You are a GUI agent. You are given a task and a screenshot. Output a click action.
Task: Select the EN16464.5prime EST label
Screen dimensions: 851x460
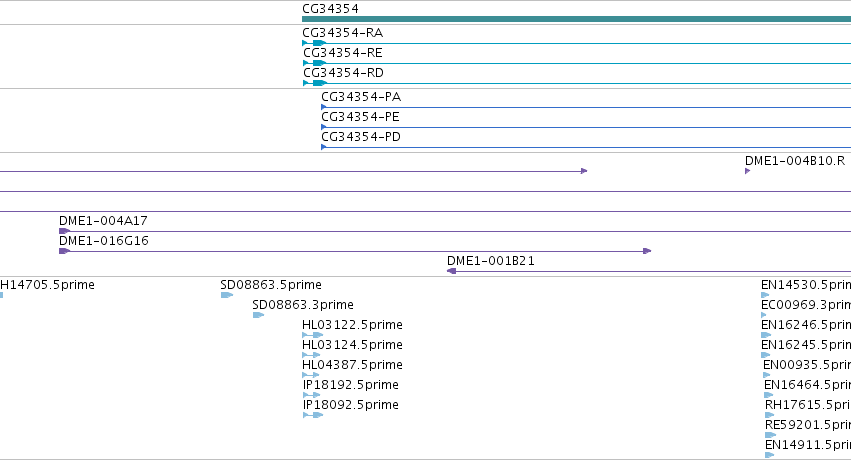click(x=808, y=386)
